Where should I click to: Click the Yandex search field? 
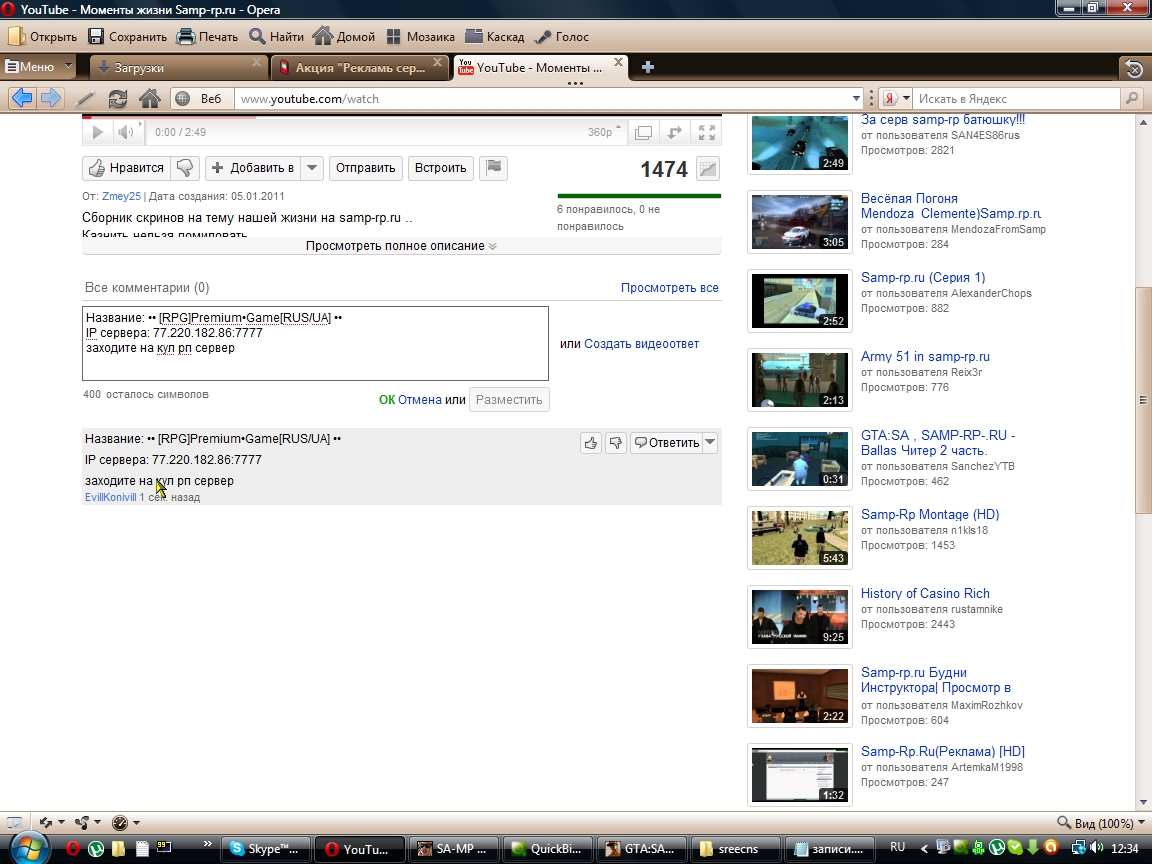click(1018, 98)
